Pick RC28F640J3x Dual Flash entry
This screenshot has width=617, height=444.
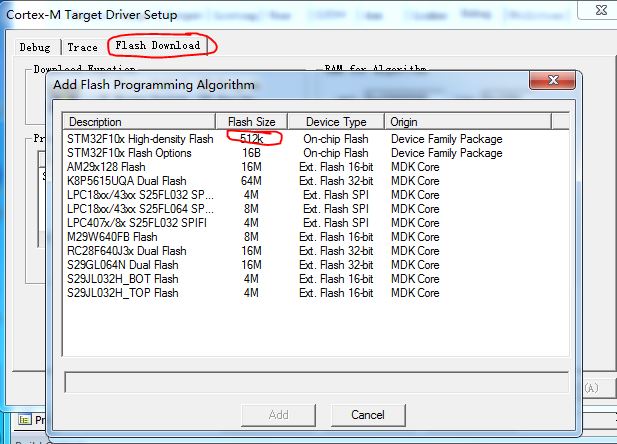[x=126, y=251]
